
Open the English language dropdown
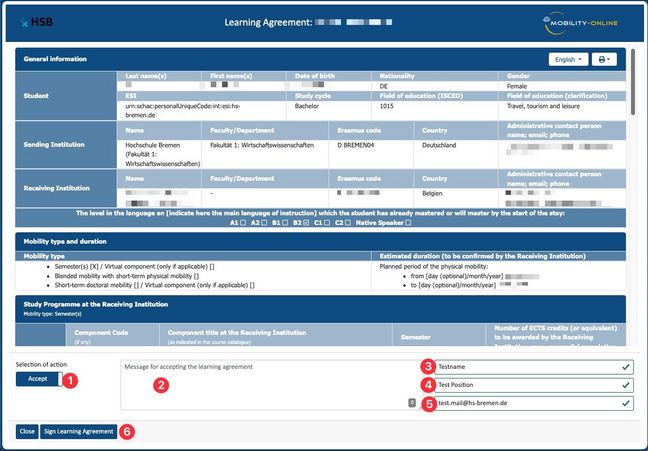click(x=569, y=60)
